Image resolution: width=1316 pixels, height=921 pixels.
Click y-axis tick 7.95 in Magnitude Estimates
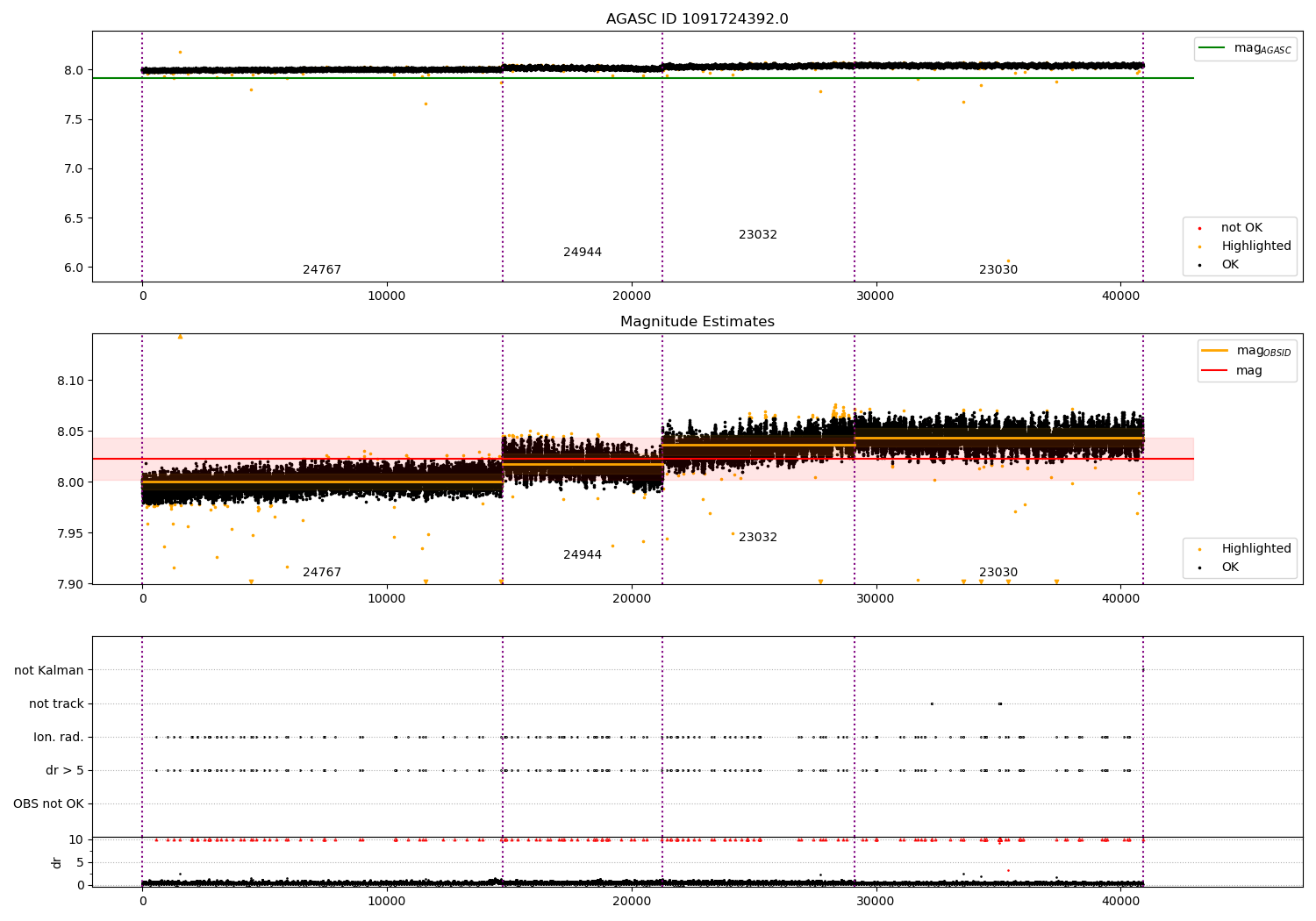[70, 534]
